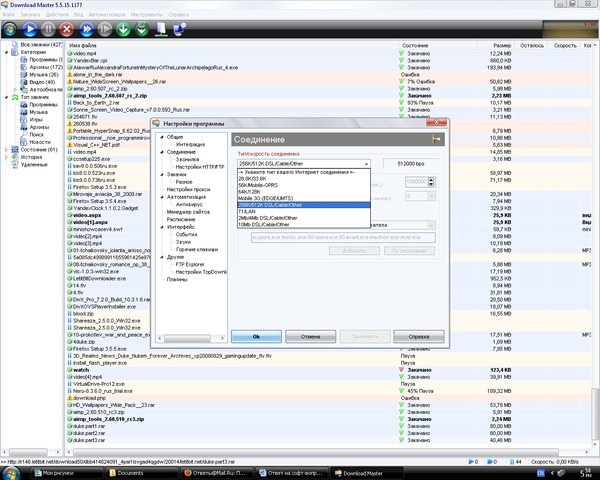This screenshot has width=600, height=480.
Task: Click the Windows Start orb on taskbar
Action: point(10,473)
